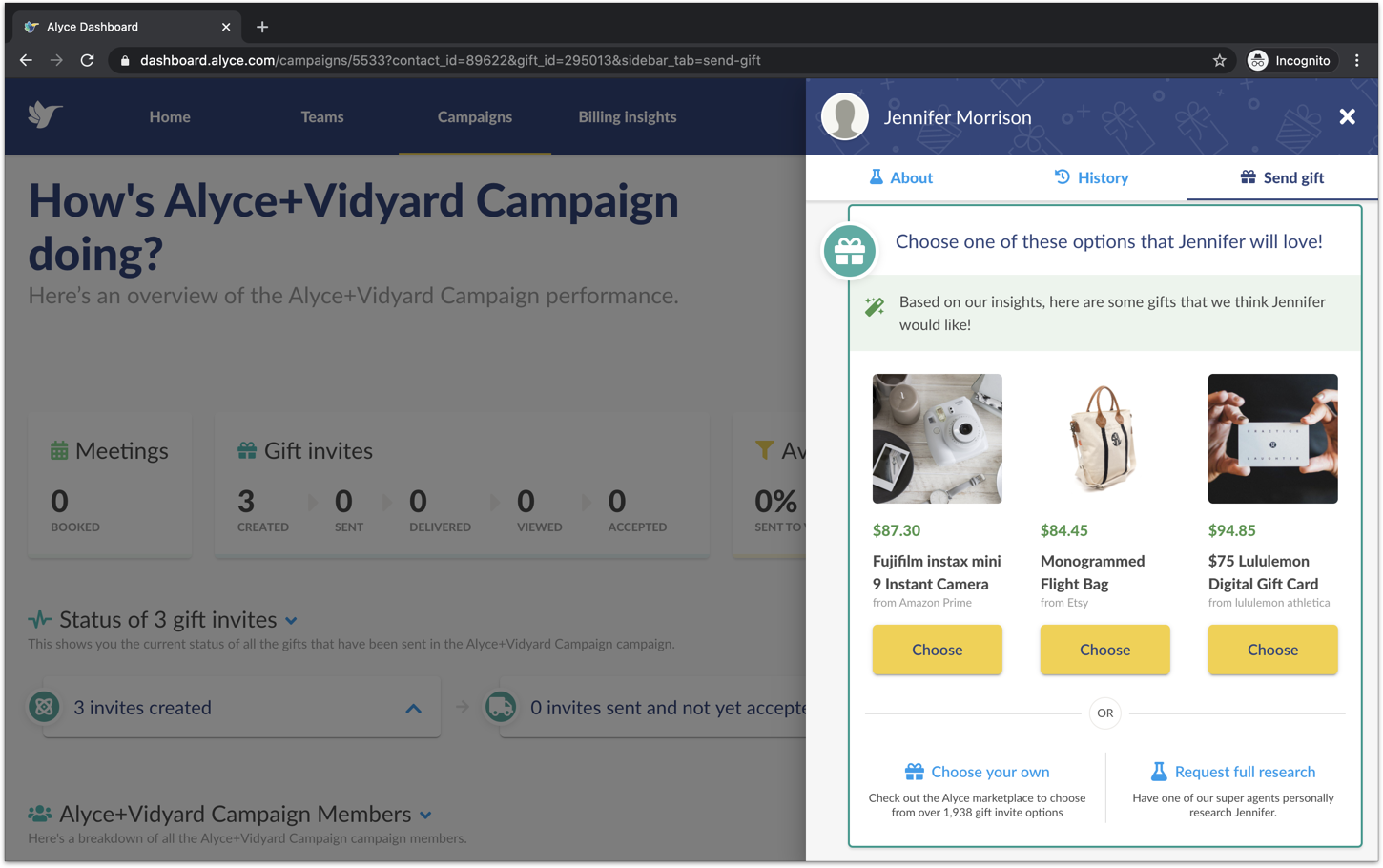Click the Incognito profile icon
Image resolution: width=1383 pixels, height=868 pixels.
(x=1258, y=60)
